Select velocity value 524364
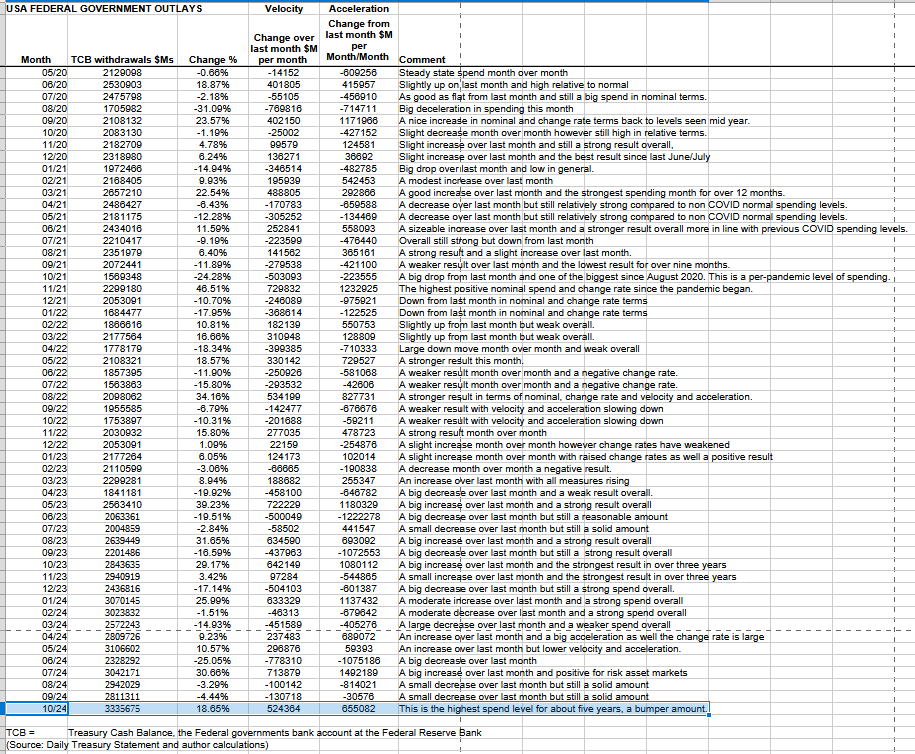This screenshot has width=915, height=754. (284, 709)
